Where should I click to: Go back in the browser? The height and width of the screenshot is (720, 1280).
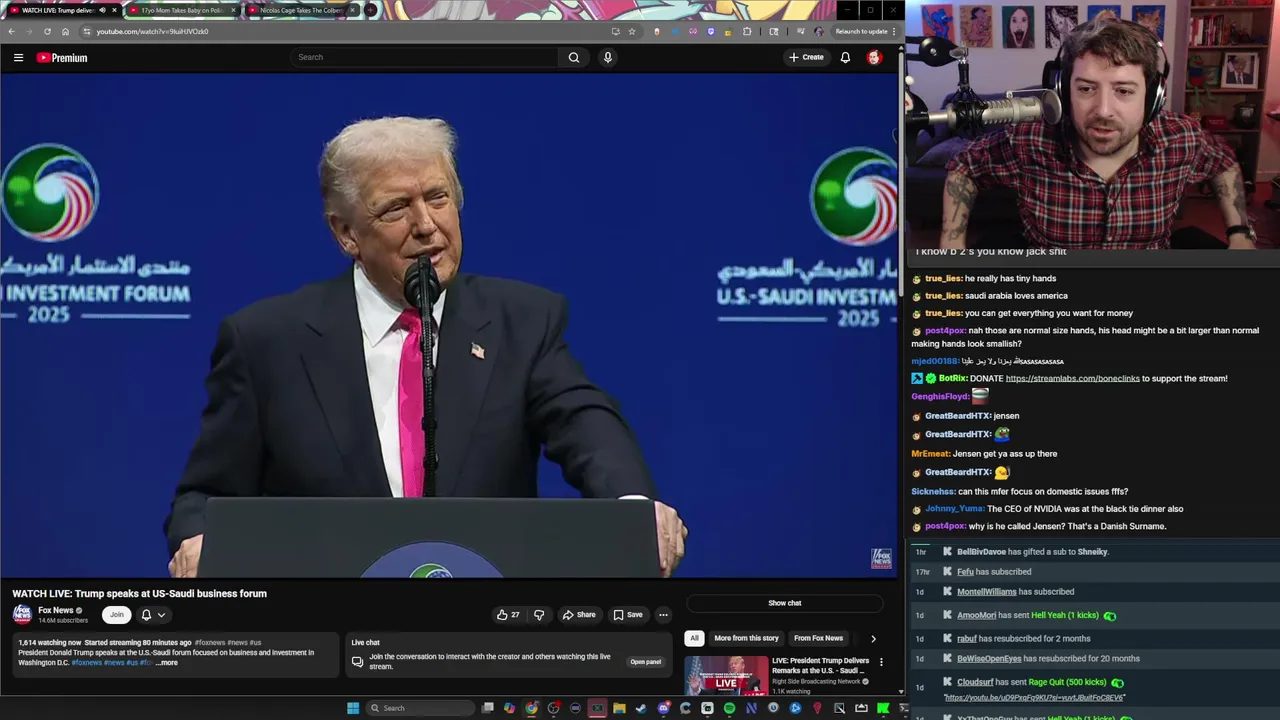pyautogui.click(x=11, y=31)
